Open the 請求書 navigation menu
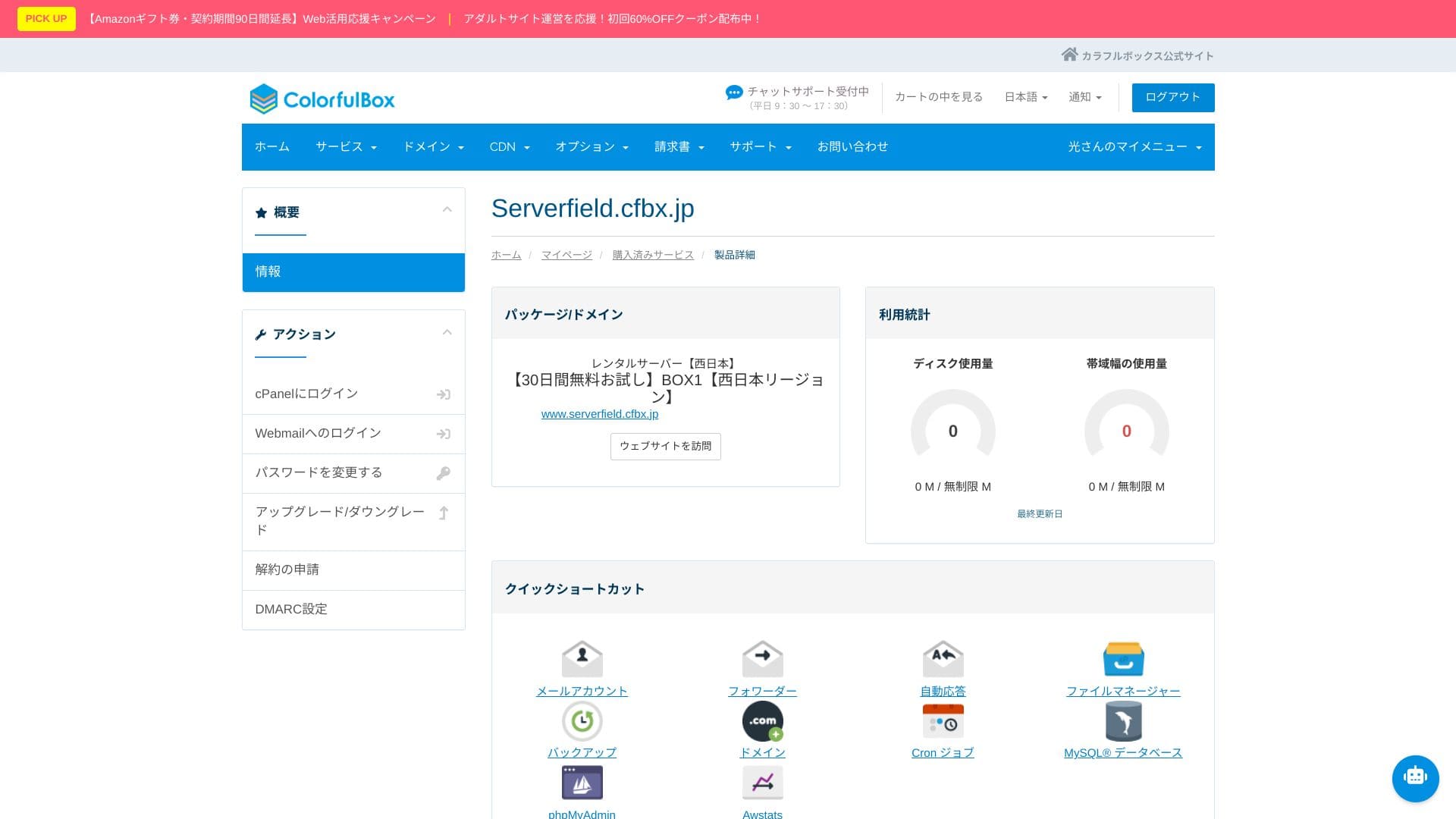 tap(679, 147)
